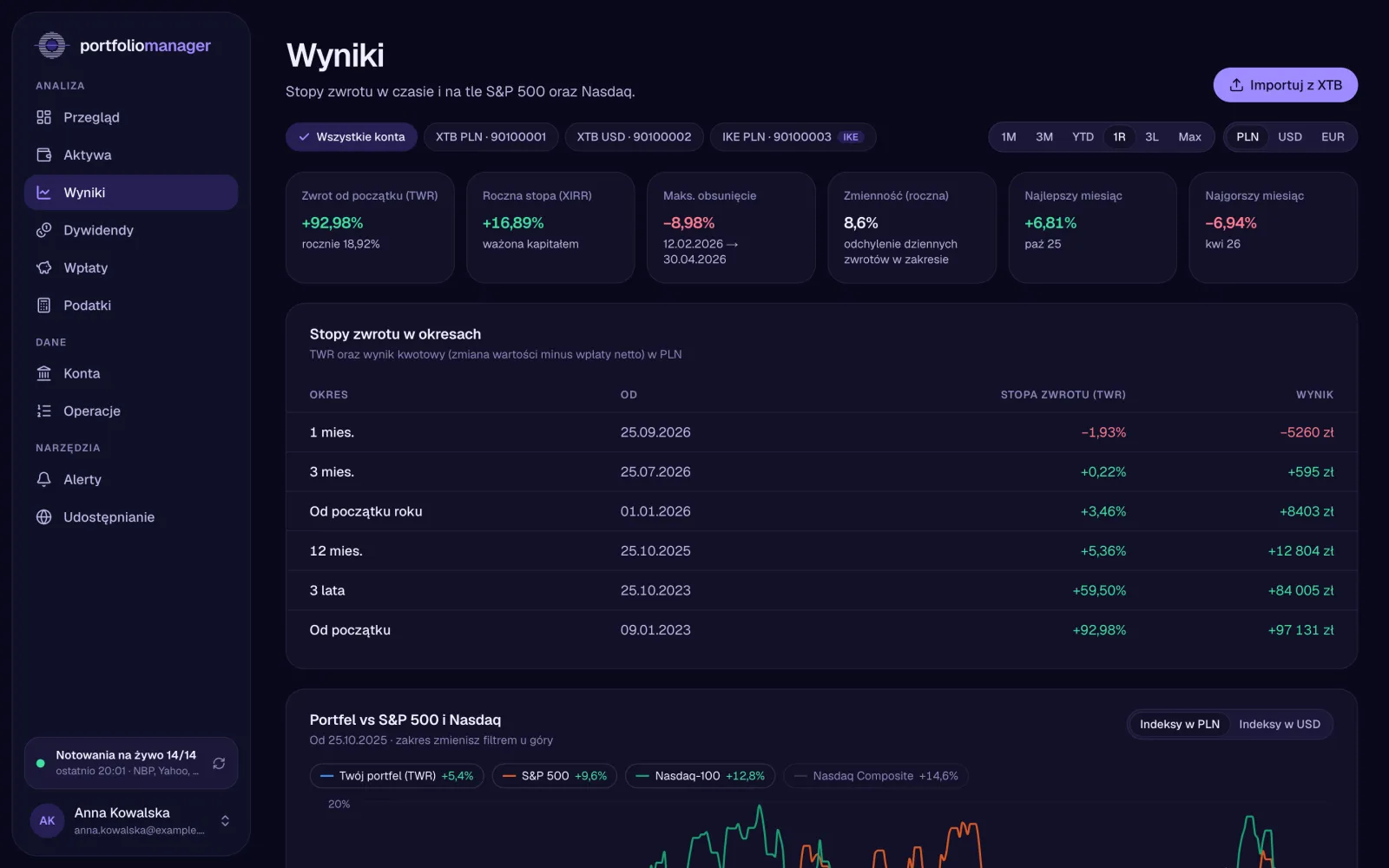Toggle the orange S&P 500 series chip
The width and height of the screenshot is (1389, 868).
[x=555, y=776]
